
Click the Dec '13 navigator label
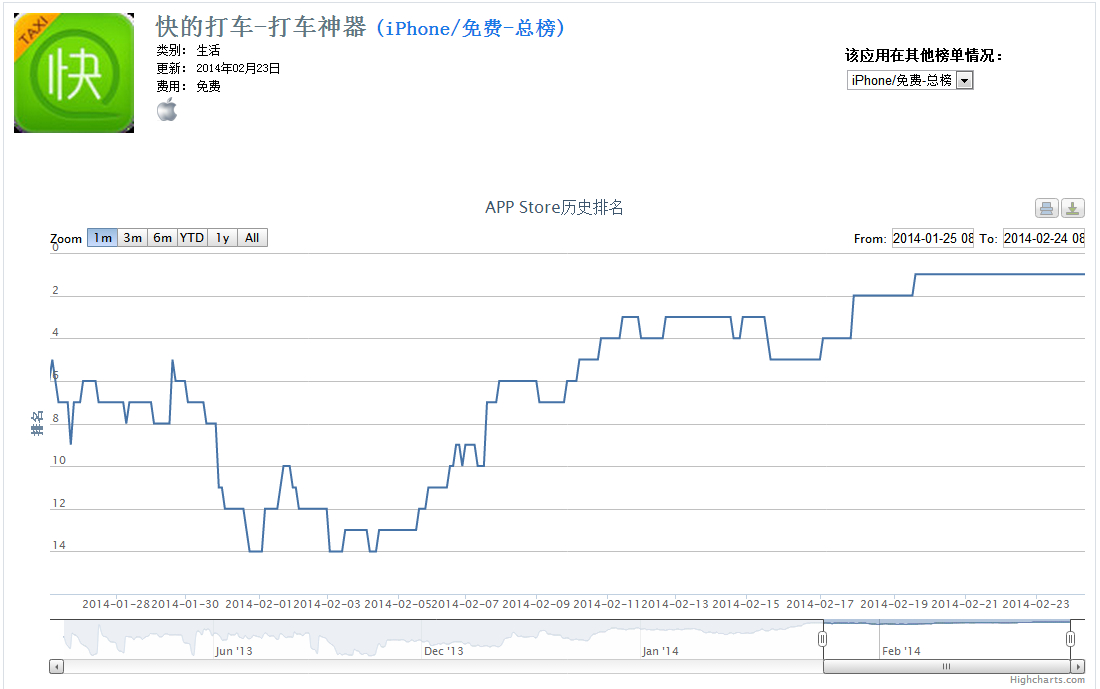tap(444, 651)
